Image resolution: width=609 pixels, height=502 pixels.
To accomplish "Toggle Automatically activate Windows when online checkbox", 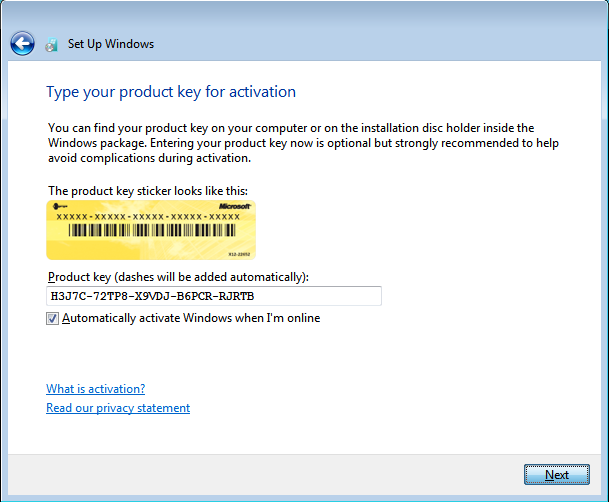I will point(52,318).
